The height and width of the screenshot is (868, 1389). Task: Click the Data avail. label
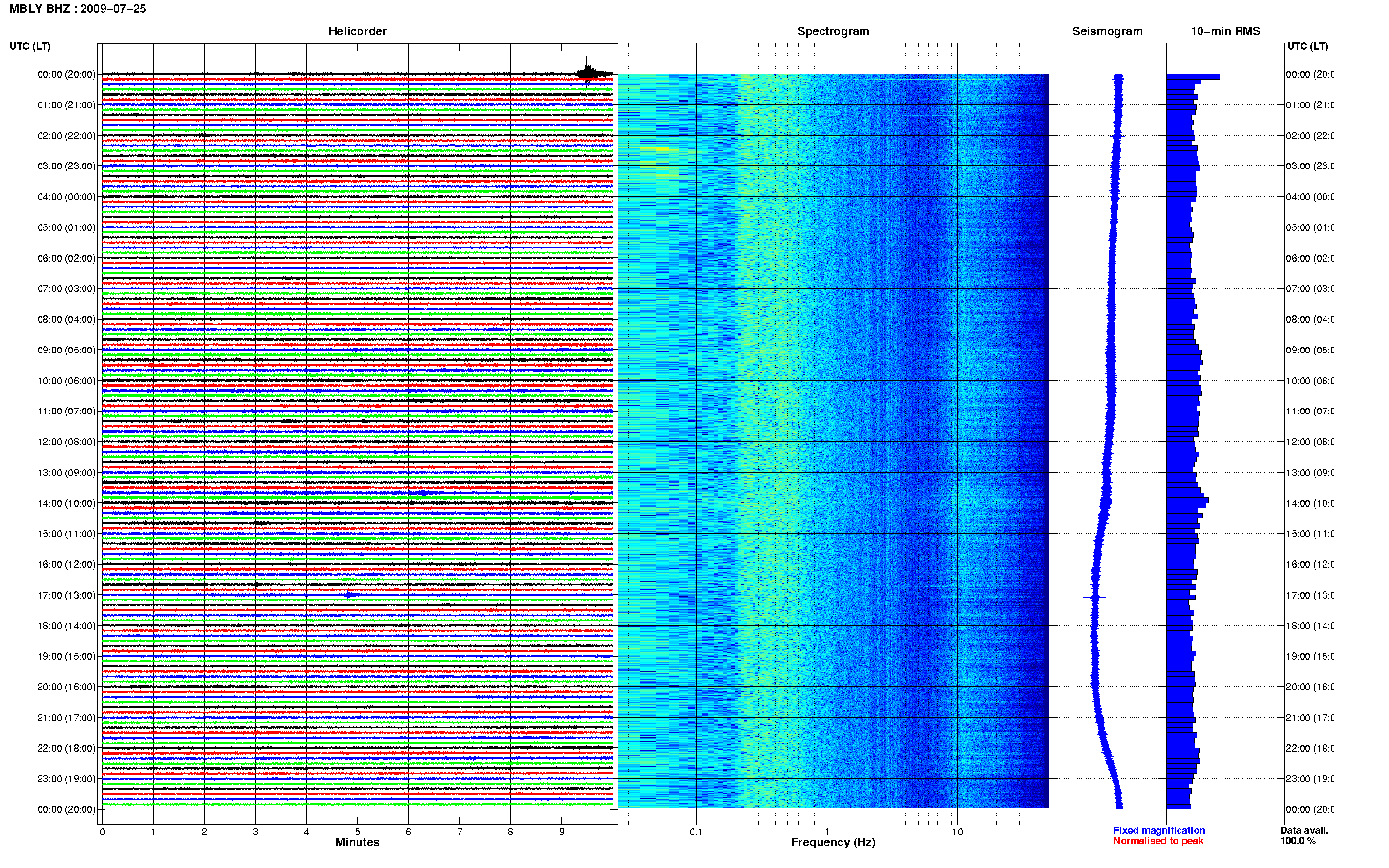click(x=1304, y=831)
